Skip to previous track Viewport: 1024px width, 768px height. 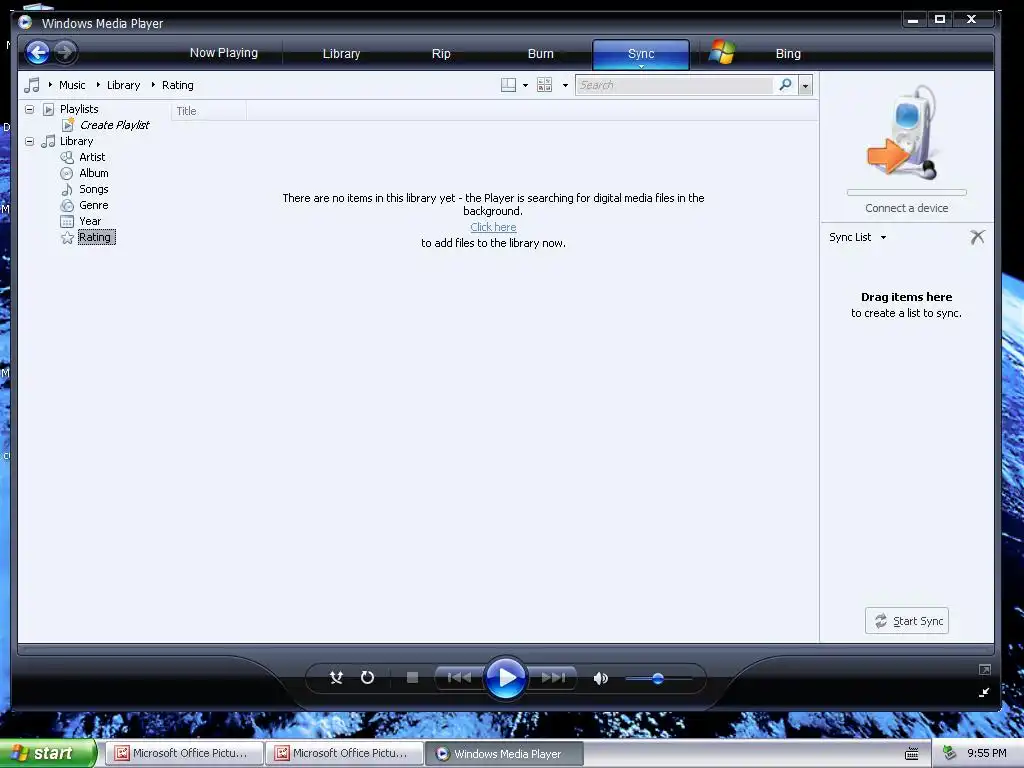click(x=459, y=678)
